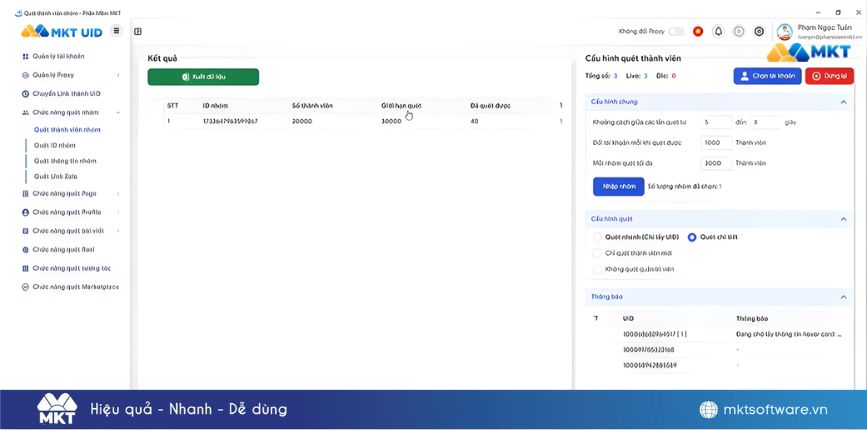Open Quét ID nhóm in the sidebar
This screenshot has height=430, width=867.
click(54, 145)
